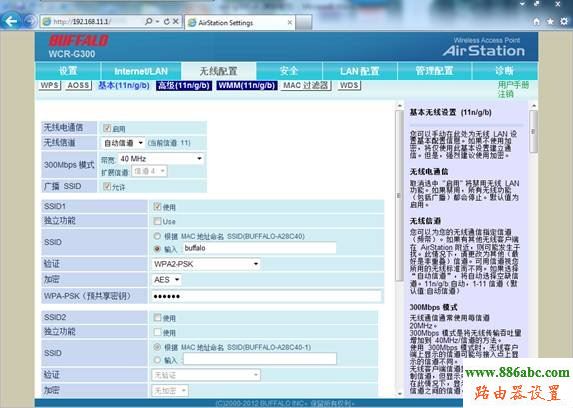Click the SSID2 name input field

(x=259, y=359)
